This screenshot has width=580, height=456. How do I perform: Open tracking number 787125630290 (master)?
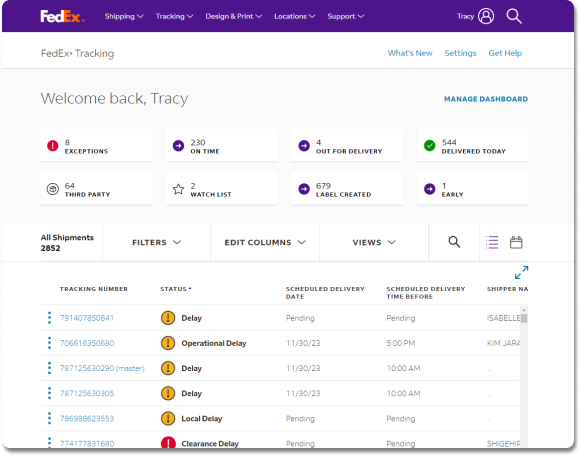[x=102, y=368]
